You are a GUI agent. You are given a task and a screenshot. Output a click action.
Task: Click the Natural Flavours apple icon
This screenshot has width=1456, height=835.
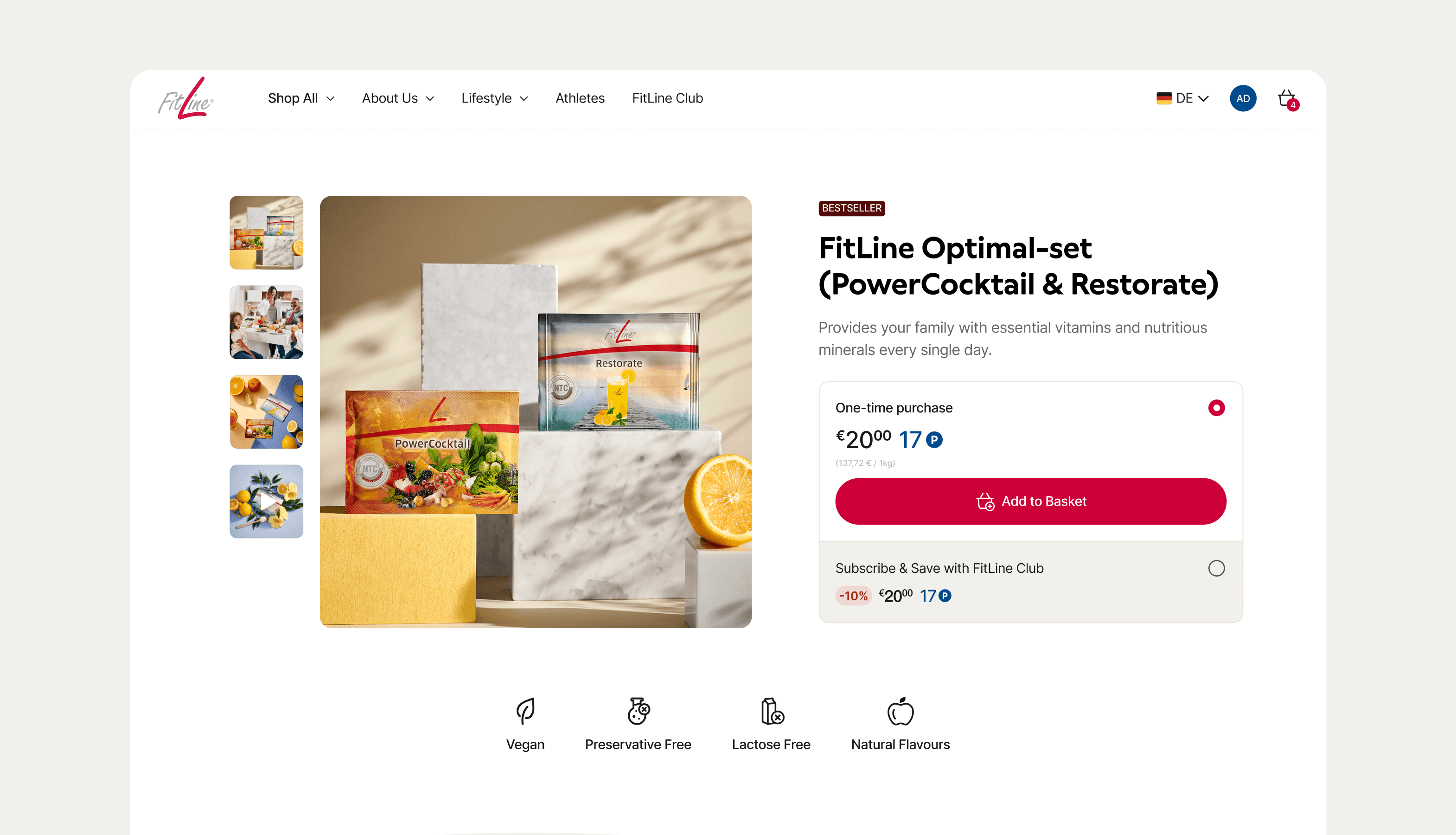[x=900, y=711]
